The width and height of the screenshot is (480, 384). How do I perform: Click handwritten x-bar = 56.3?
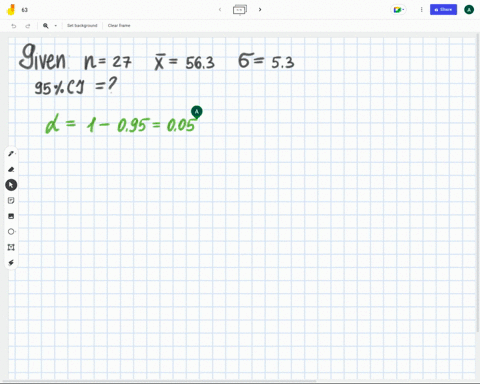pyautogui.click(x=184, y=62)
